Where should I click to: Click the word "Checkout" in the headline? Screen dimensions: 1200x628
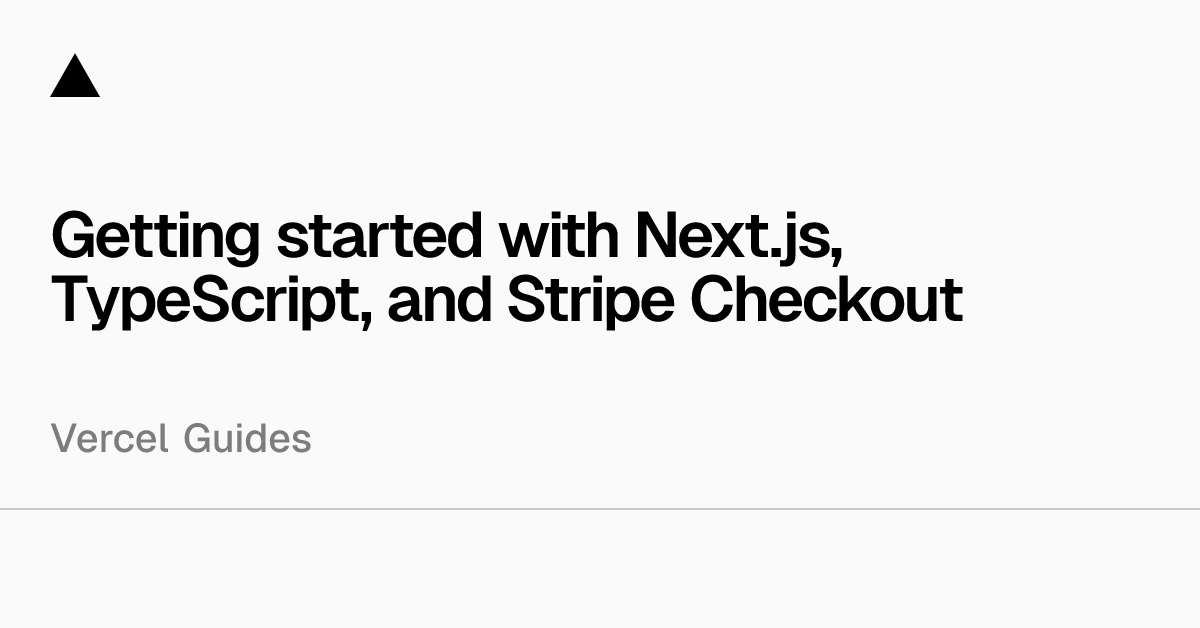(x=826, y=299)
